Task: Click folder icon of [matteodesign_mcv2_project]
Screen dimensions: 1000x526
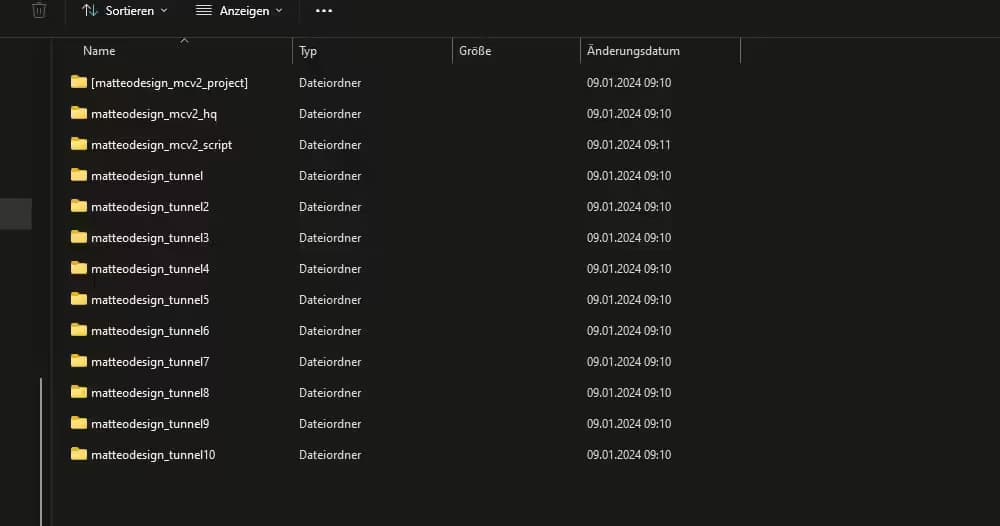Action: [x=79, y=82]
